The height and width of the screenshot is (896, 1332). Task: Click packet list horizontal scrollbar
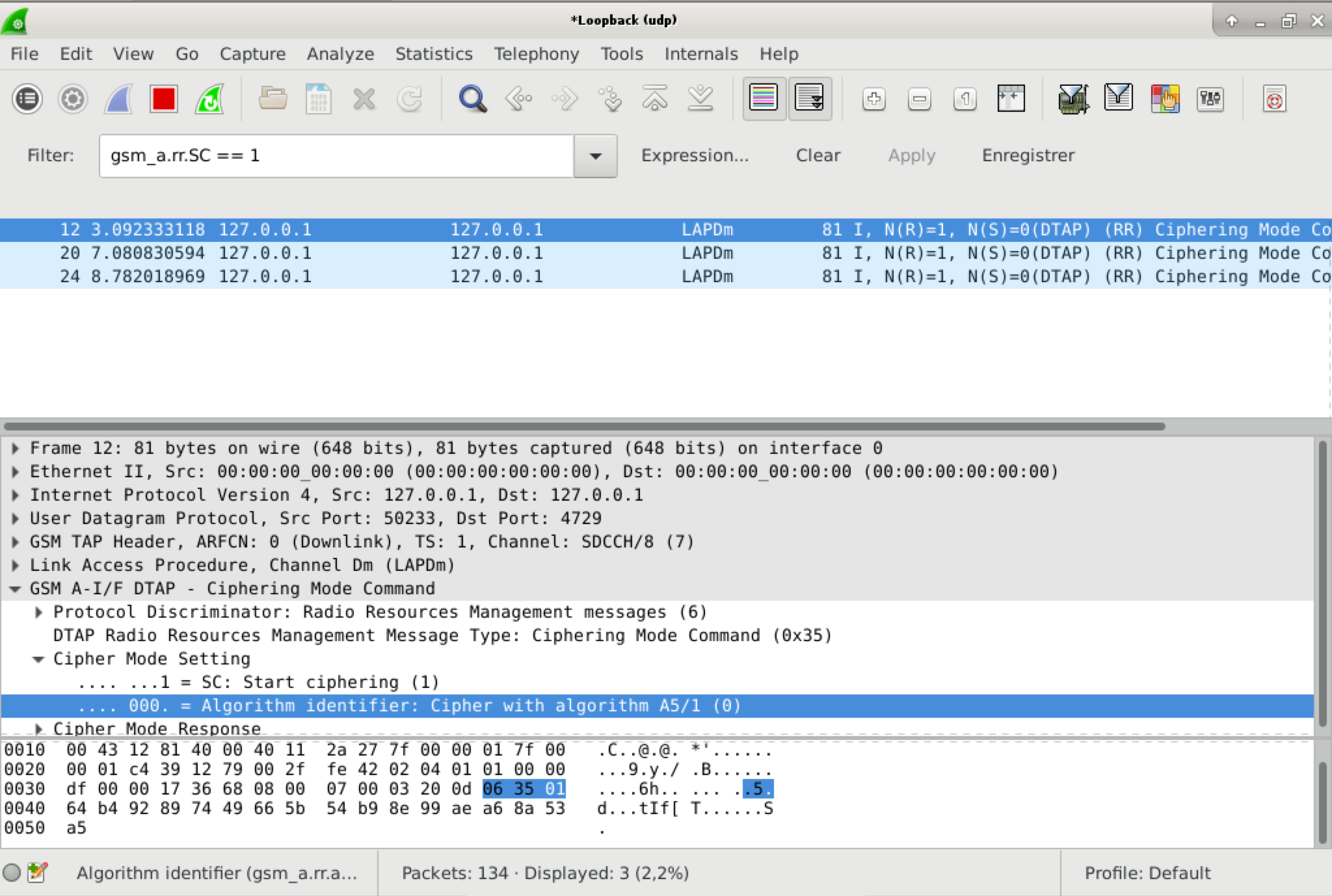584,427
